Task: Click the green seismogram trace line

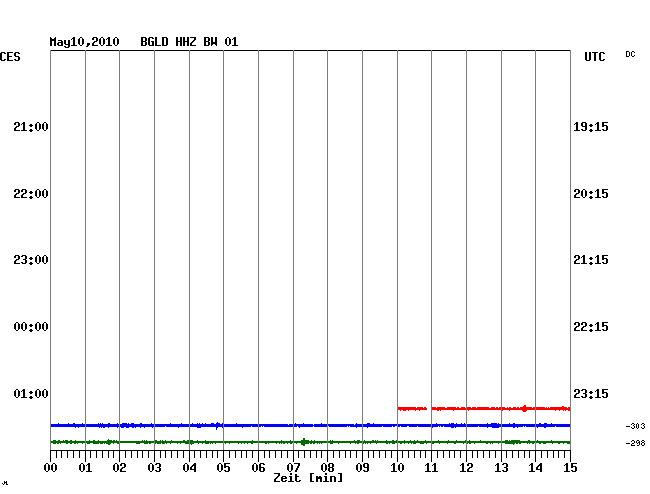Action: [200, 441]
